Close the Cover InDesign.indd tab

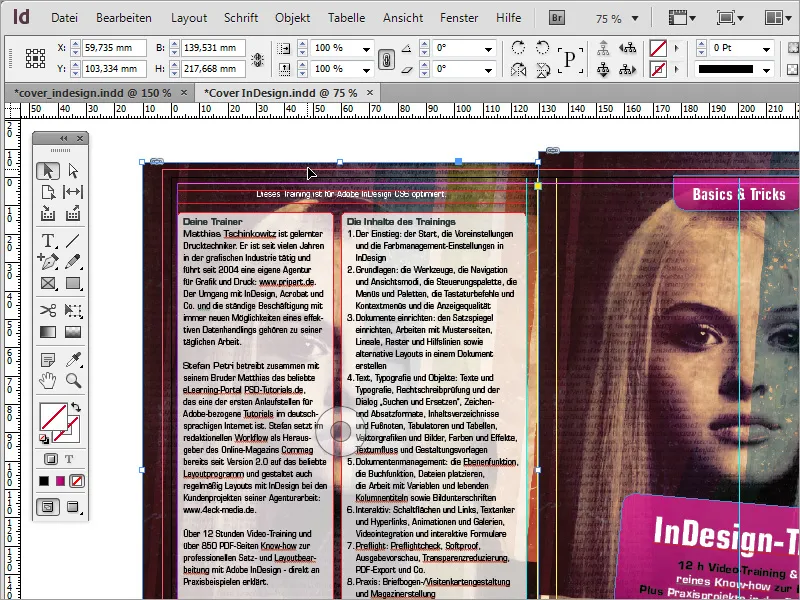pos(370,93)
